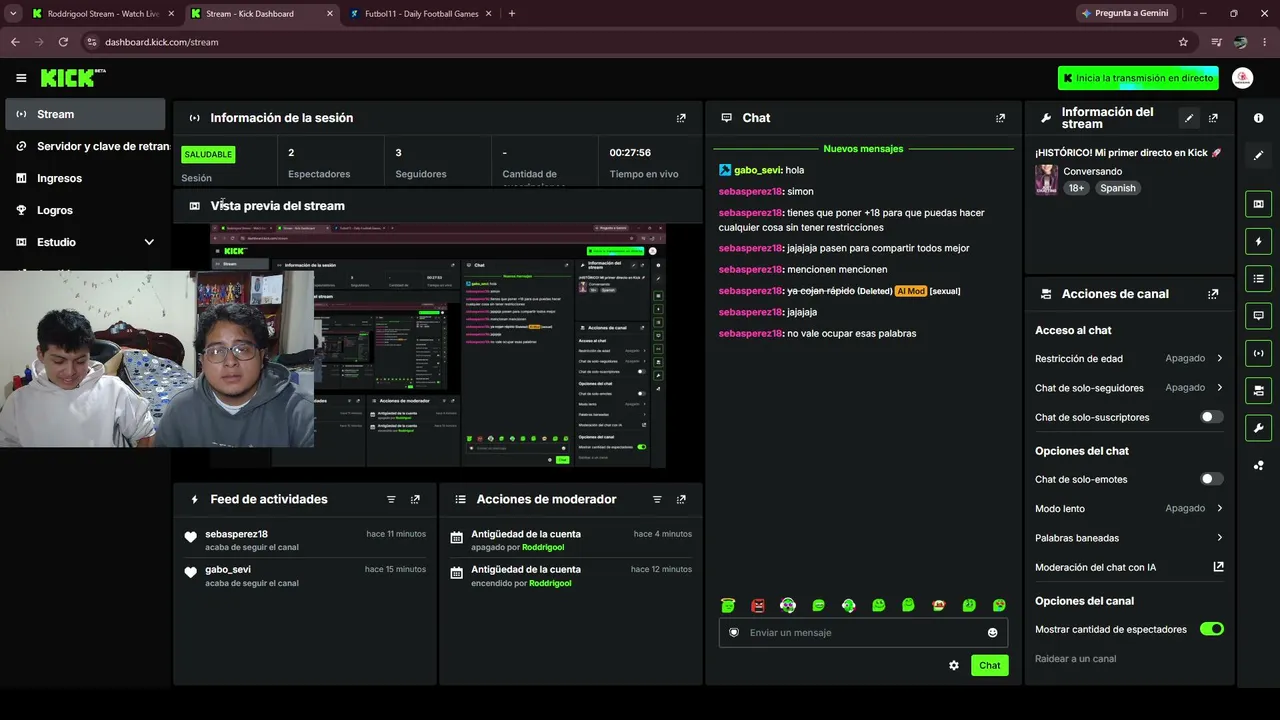Pop out the Chat panel

coord(1000,118)
